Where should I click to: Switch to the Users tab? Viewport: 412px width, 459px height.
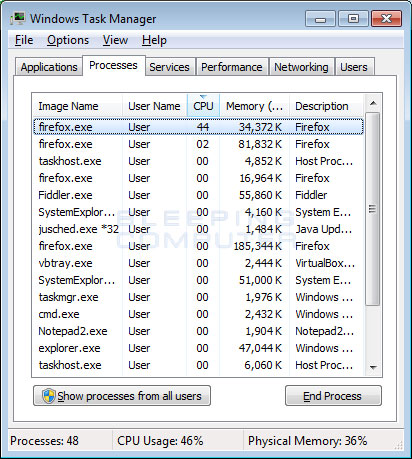click(354, 67)
